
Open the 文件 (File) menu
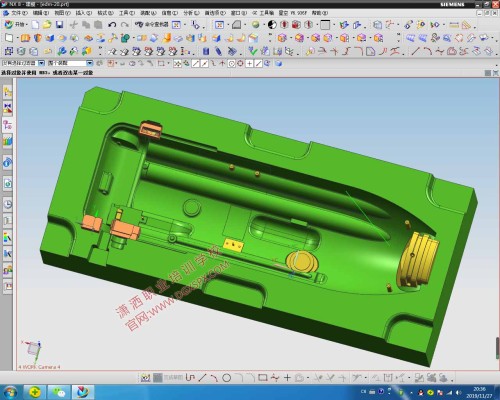pyautogui.click(x=17, y=13)
